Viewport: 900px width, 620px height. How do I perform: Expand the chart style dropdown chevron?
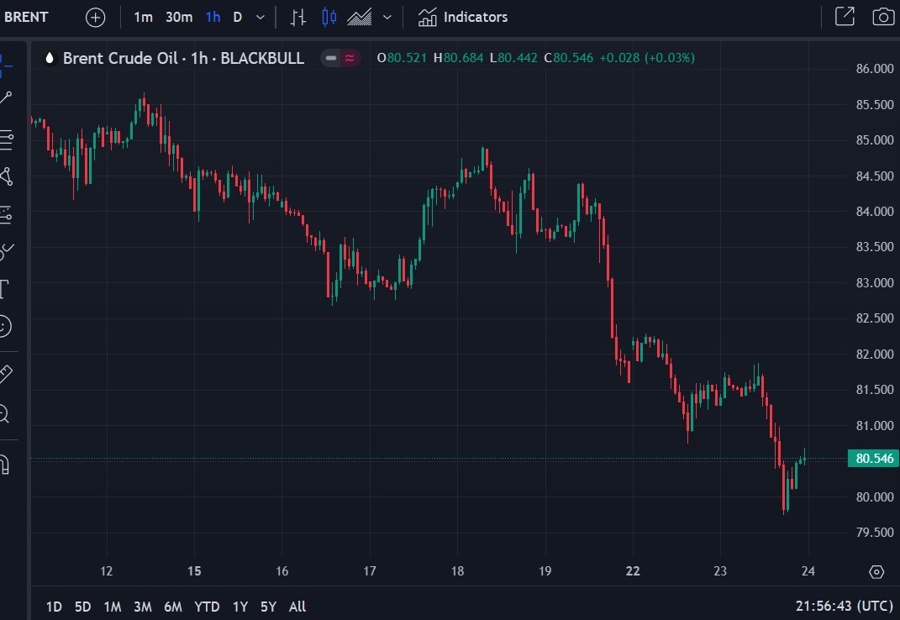pyautogui.click(x=387, y=17)
